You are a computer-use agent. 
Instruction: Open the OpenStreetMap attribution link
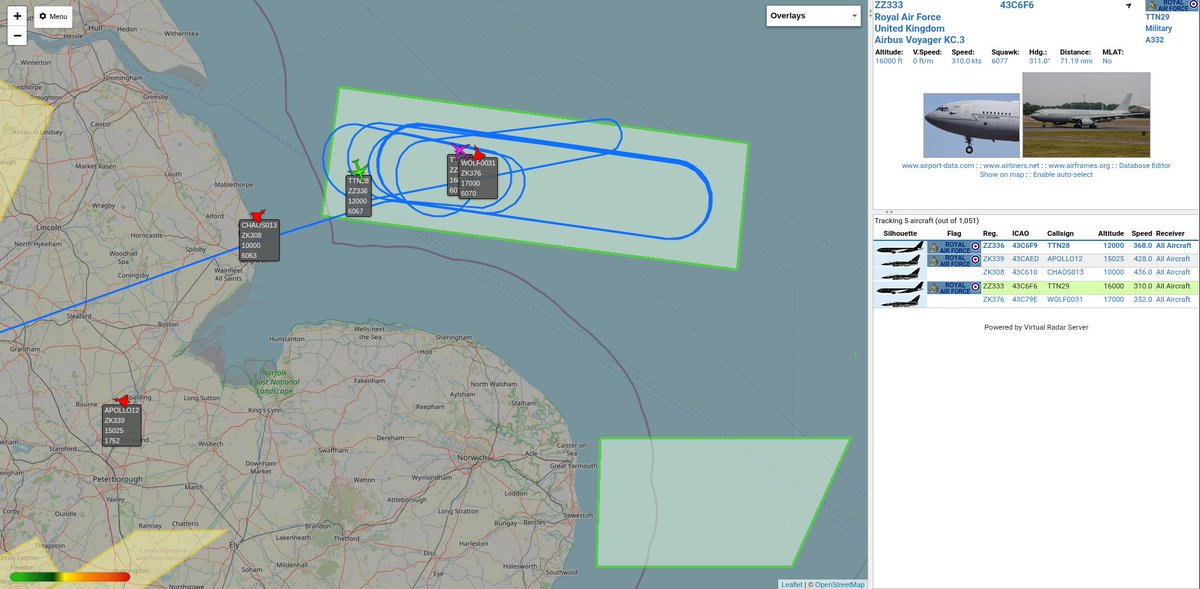click(x=840, y=584)
